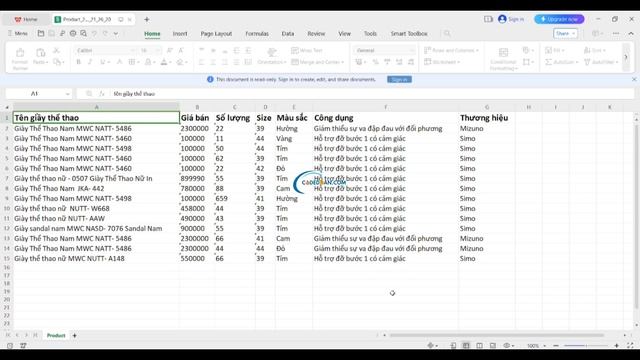Screen dimensions: 640x360
Task: Click the Cut scissors icon
Action: 57,51
